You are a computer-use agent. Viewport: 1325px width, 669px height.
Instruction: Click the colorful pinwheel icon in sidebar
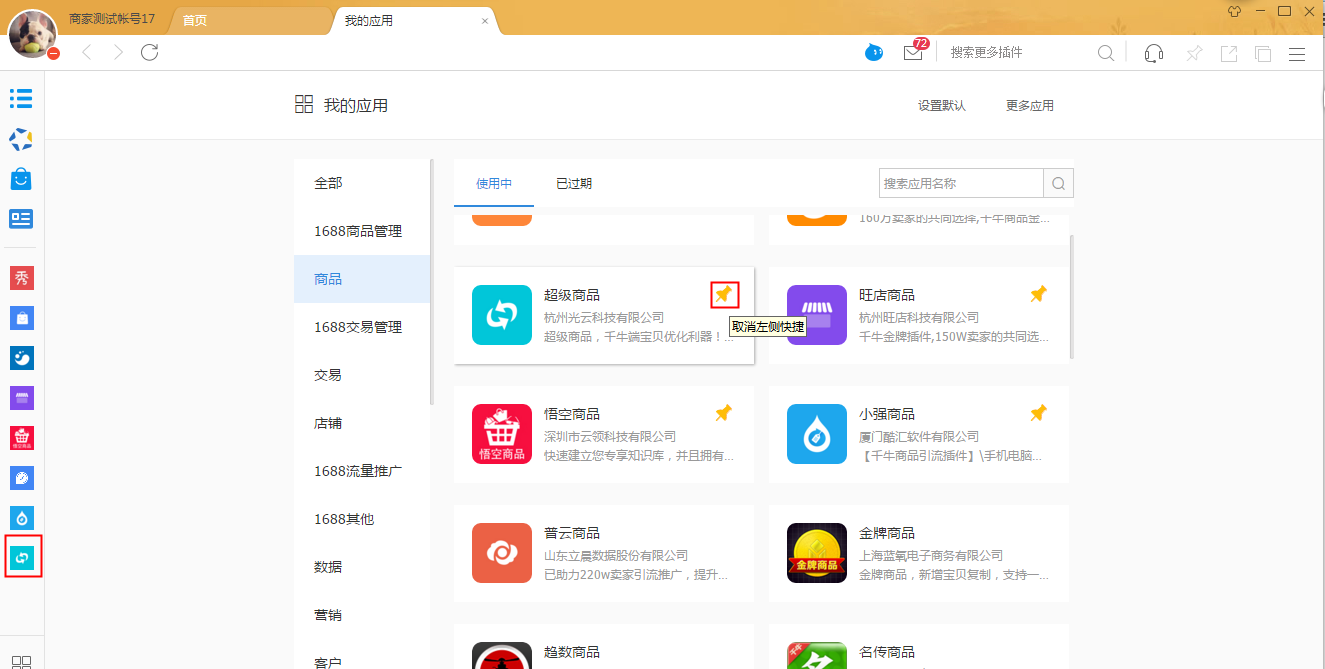(x=21, y=139)
